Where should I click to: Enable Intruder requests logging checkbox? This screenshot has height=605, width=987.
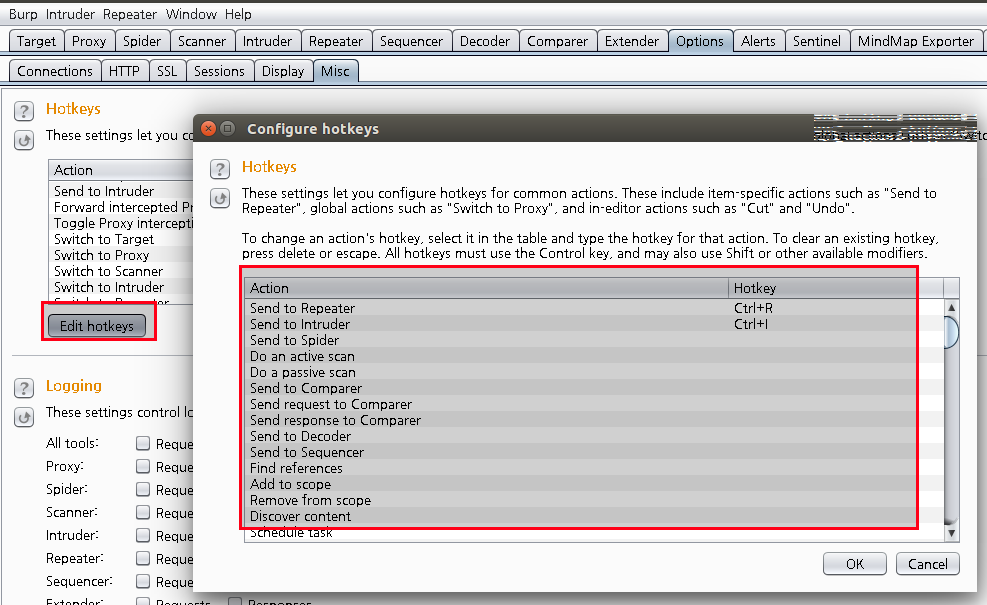coord(143,535)
